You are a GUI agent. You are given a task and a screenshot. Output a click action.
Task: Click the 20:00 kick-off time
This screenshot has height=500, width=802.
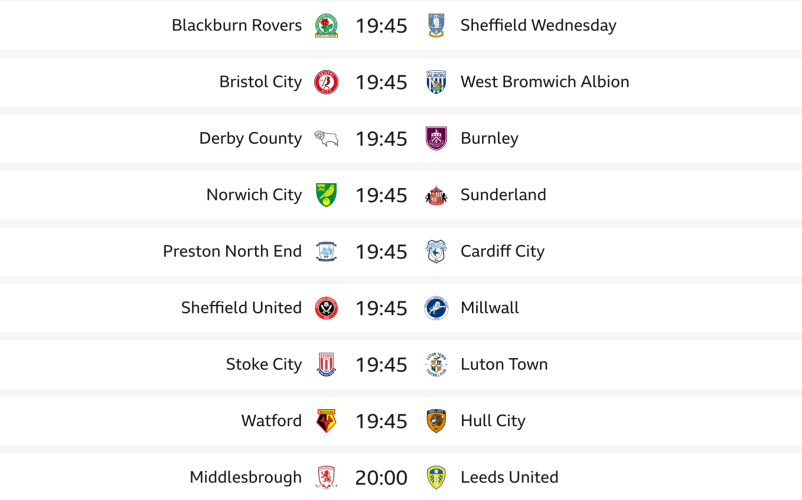(381, 478)
